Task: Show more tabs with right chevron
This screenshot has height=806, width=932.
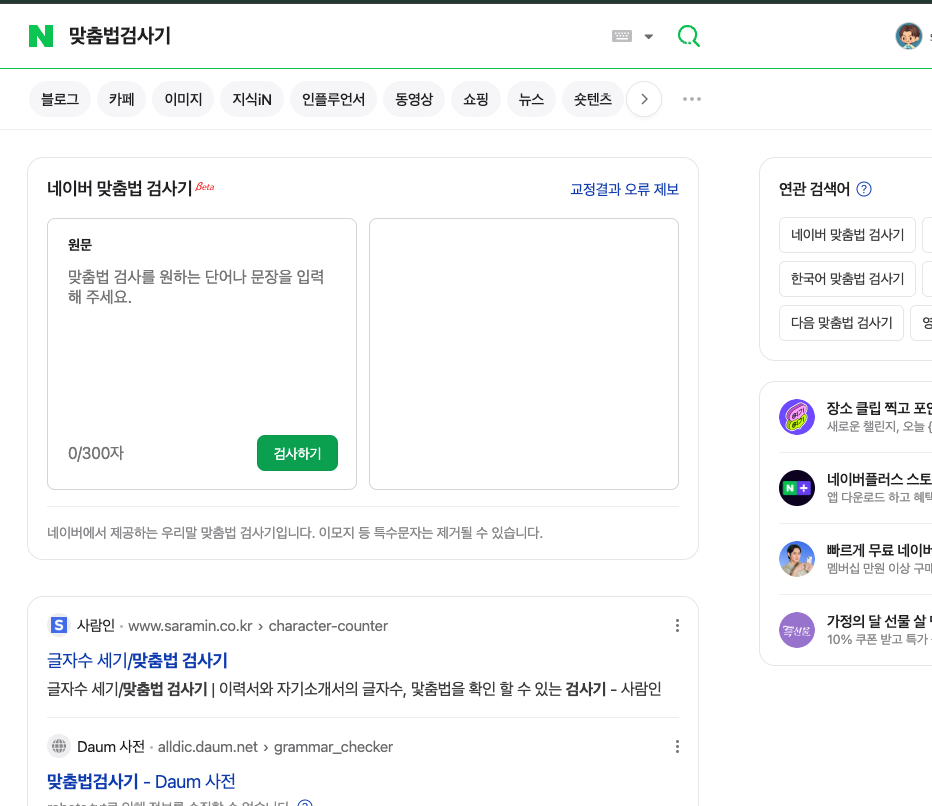Action: point(644,99)
